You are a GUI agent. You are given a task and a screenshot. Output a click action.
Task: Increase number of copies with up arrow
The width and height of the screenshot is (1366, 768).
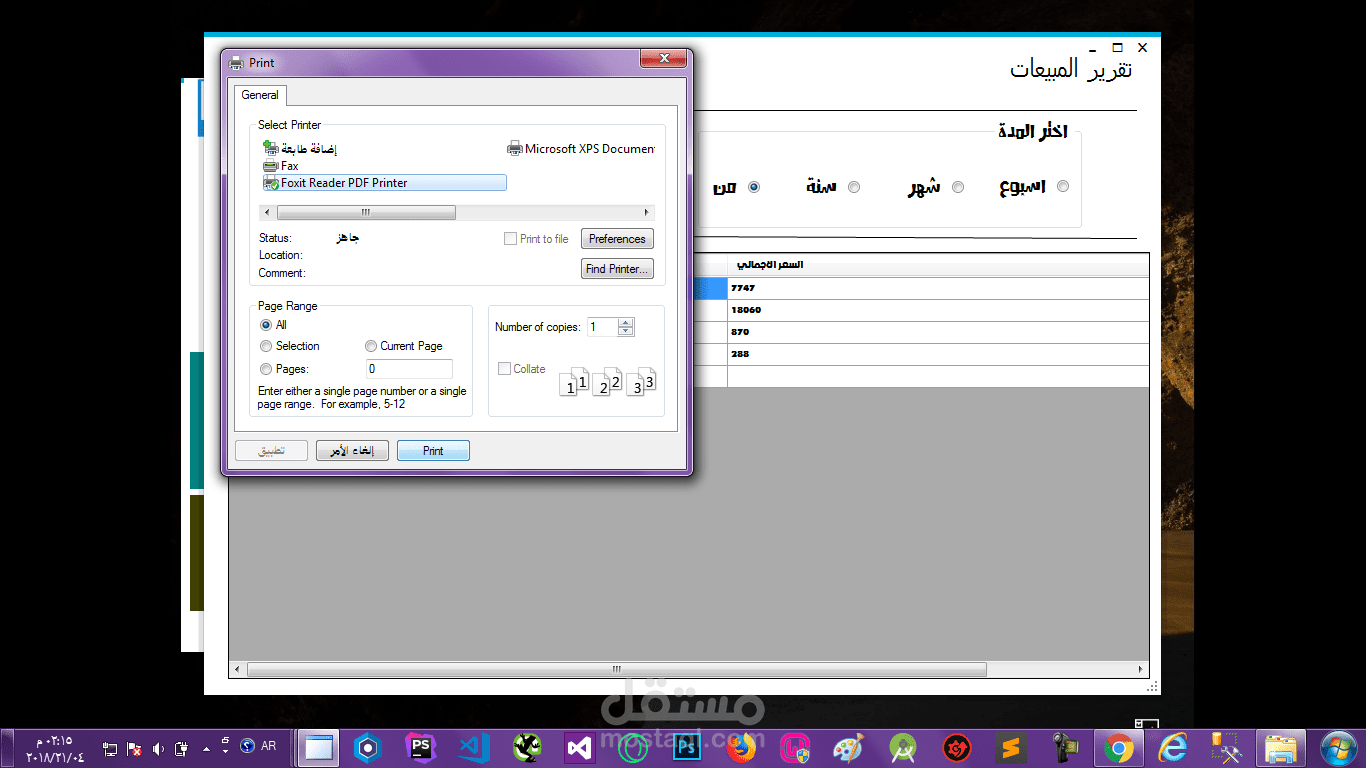tap(626, 322)
